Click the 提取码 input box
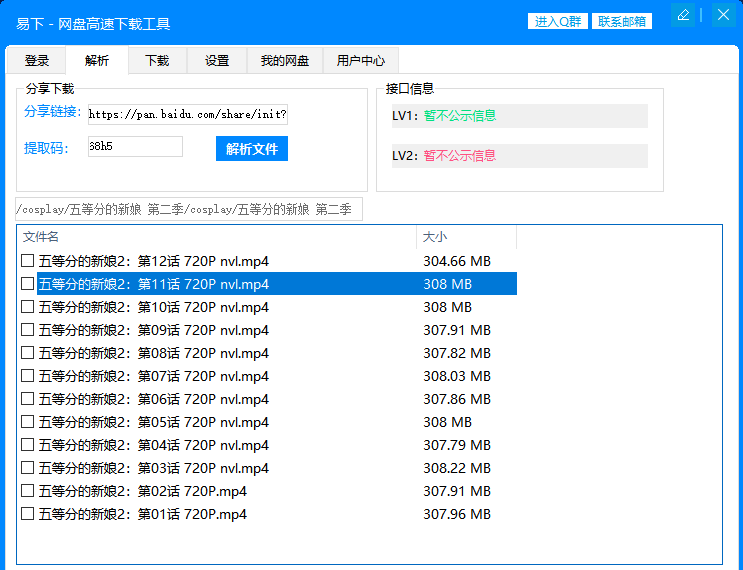The width and height of the screenshot is (743, 570). 135,146
